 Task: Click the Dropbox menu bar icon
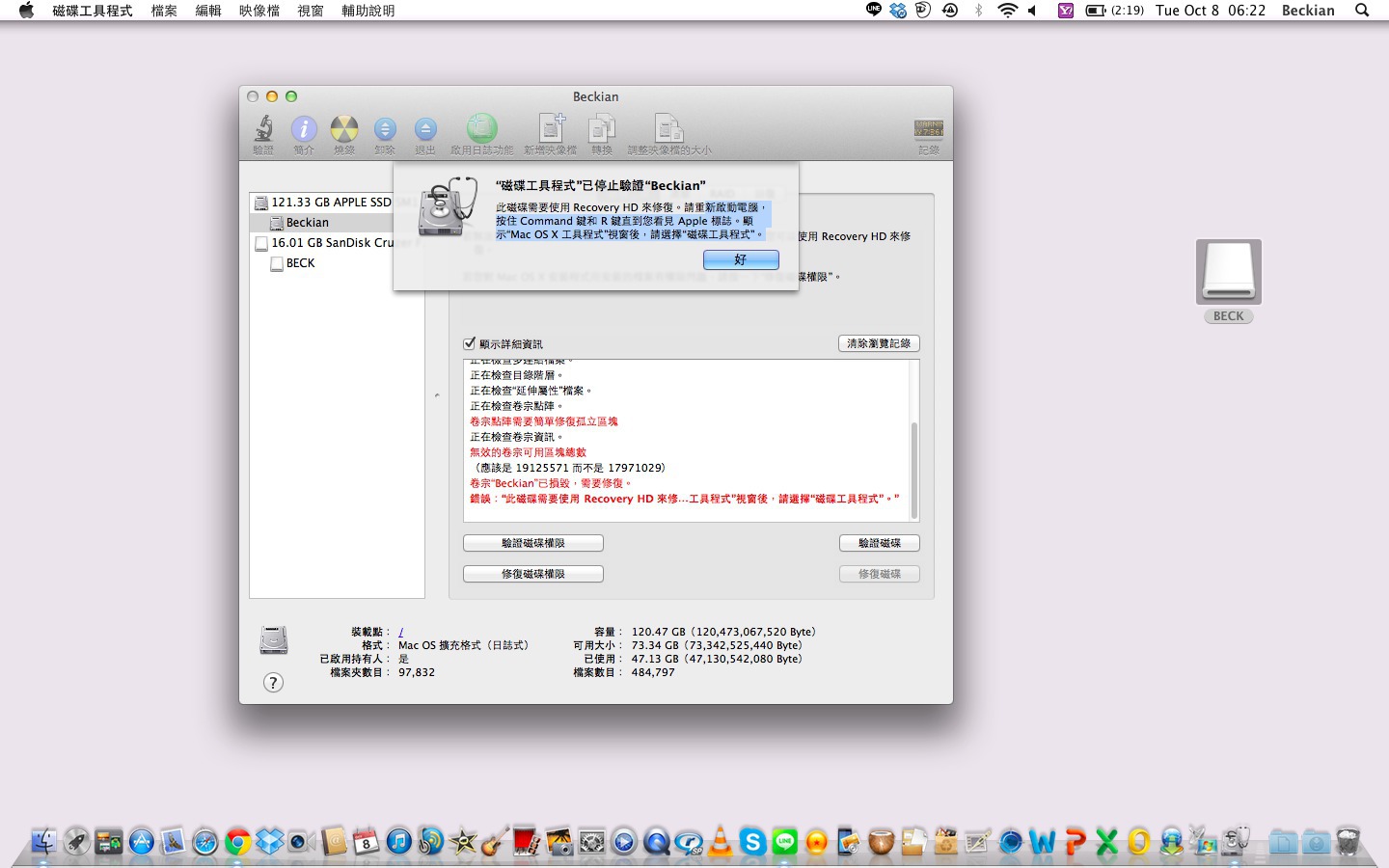(898, 11)
